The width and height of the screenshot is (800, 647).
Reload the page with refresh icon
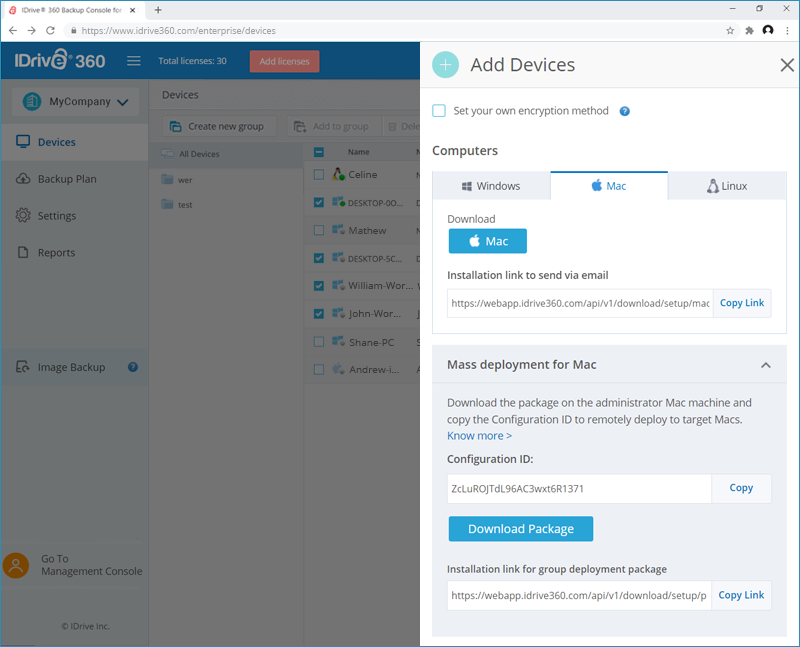click(50, 31)
